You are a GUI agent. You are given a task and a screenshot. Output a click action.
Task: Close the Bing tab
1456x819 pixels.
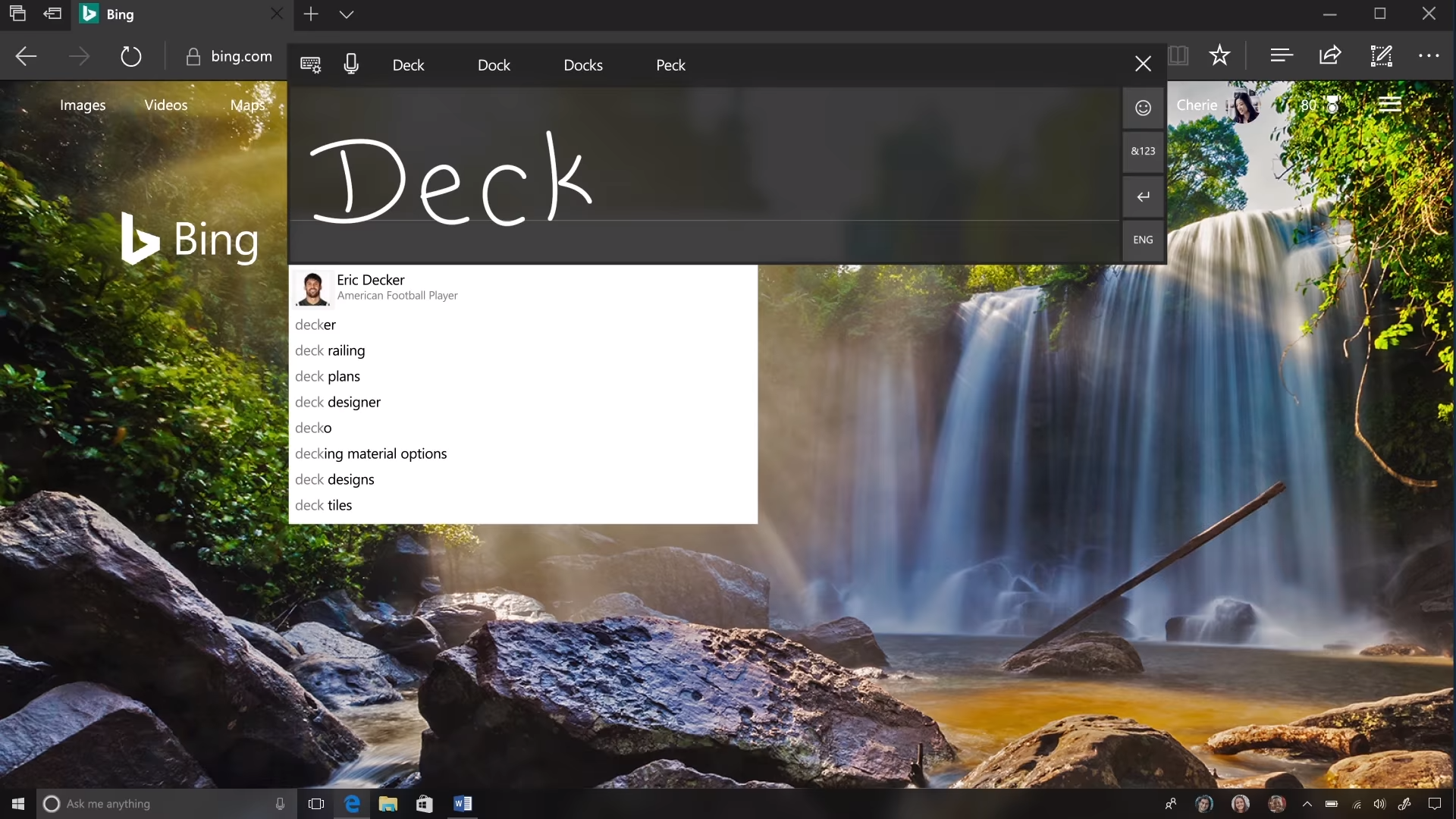click(277, 14)
